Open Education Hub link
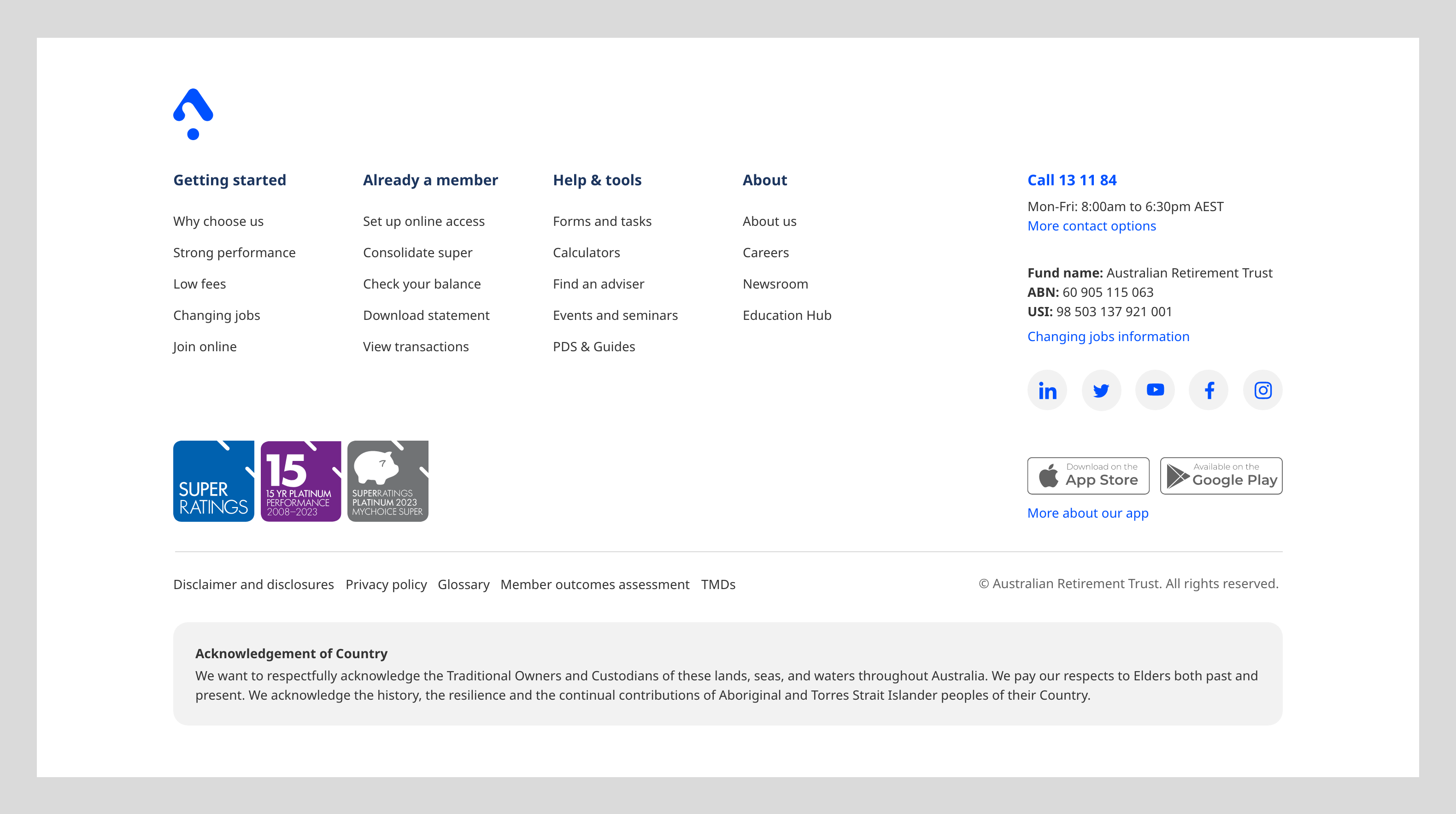This screenshot has height=814, width=1456. click(x=787, y=315)
